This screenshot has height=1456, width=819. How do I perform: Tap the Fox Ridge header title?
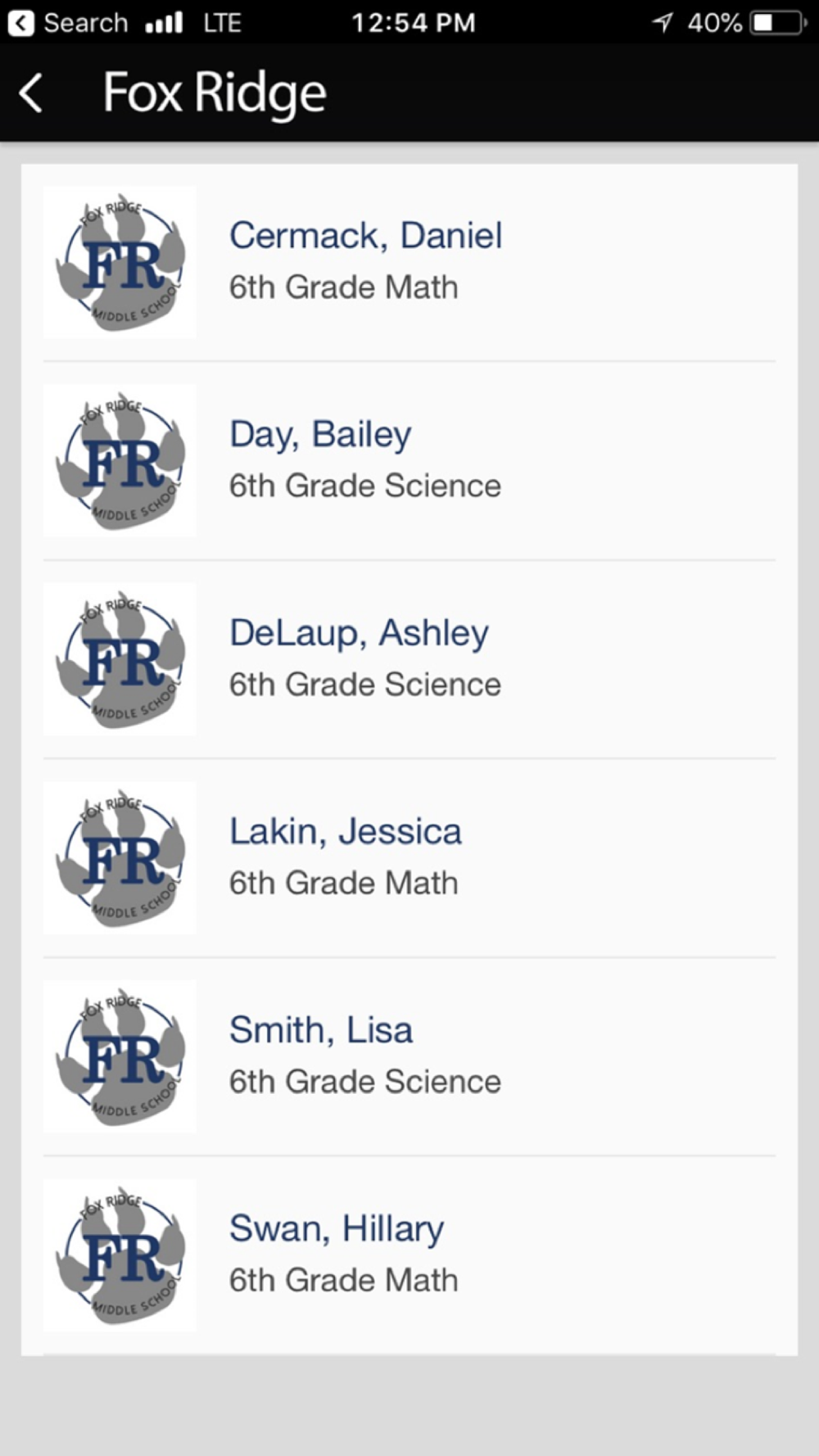tap(215, 93)
